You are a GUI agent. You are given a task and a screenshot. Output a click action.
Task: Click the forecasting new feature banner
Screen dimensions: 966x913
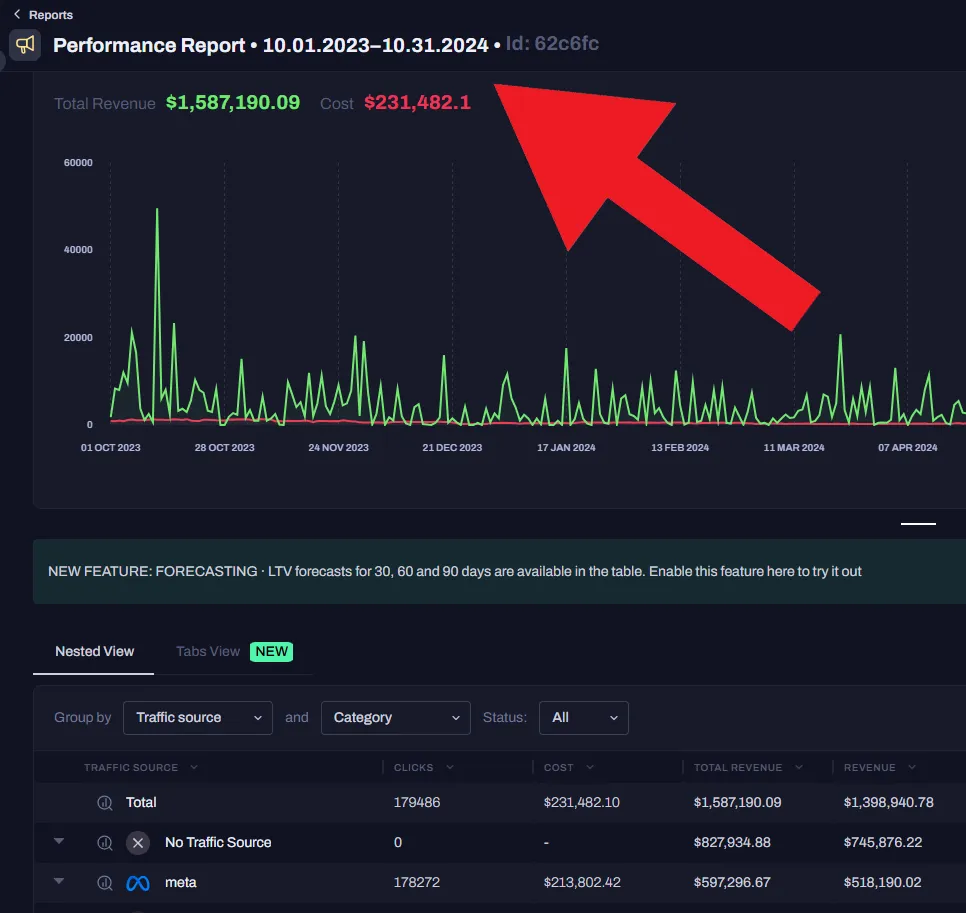499,572
